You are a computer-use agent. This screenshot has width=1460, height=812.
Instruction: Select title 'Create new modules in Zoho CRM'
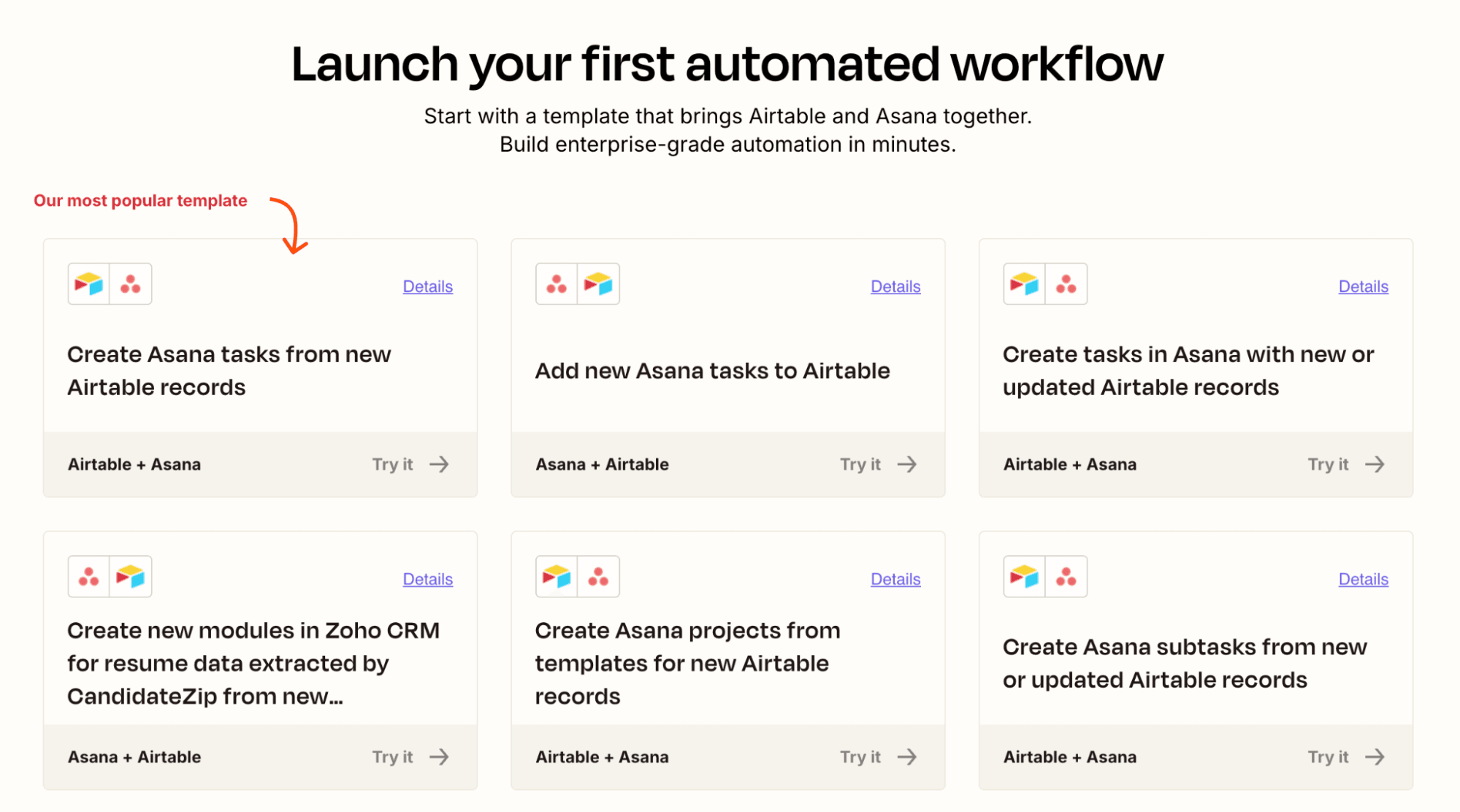point(253,663)
